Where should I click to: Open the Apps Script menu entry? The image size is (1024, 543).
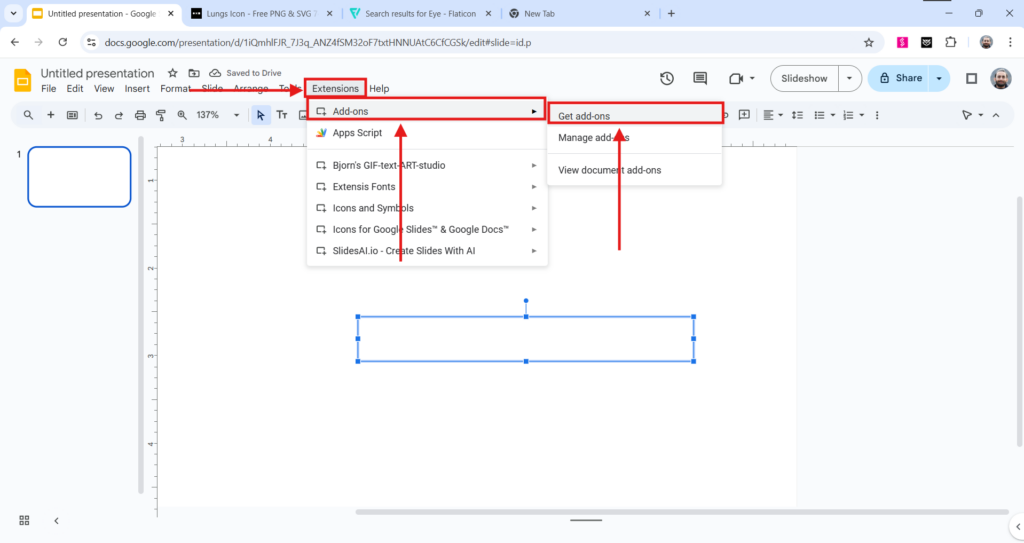[357, 133]
